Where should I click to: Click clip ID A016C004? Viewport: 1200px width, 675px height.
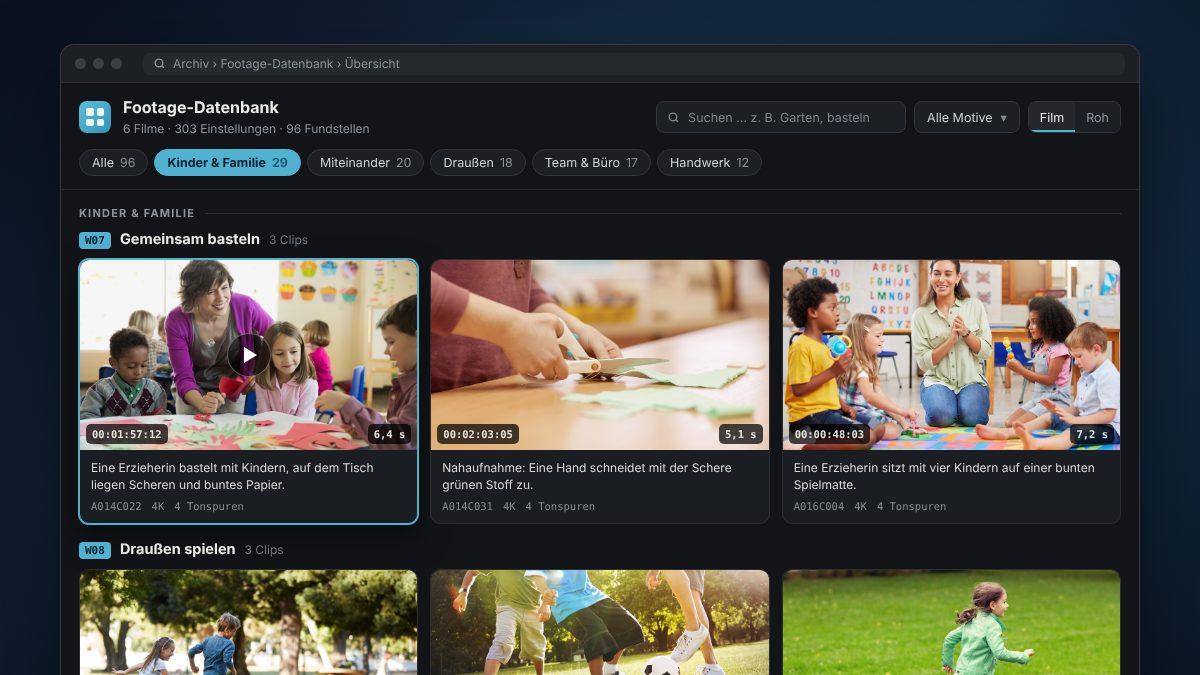(819, 506)
